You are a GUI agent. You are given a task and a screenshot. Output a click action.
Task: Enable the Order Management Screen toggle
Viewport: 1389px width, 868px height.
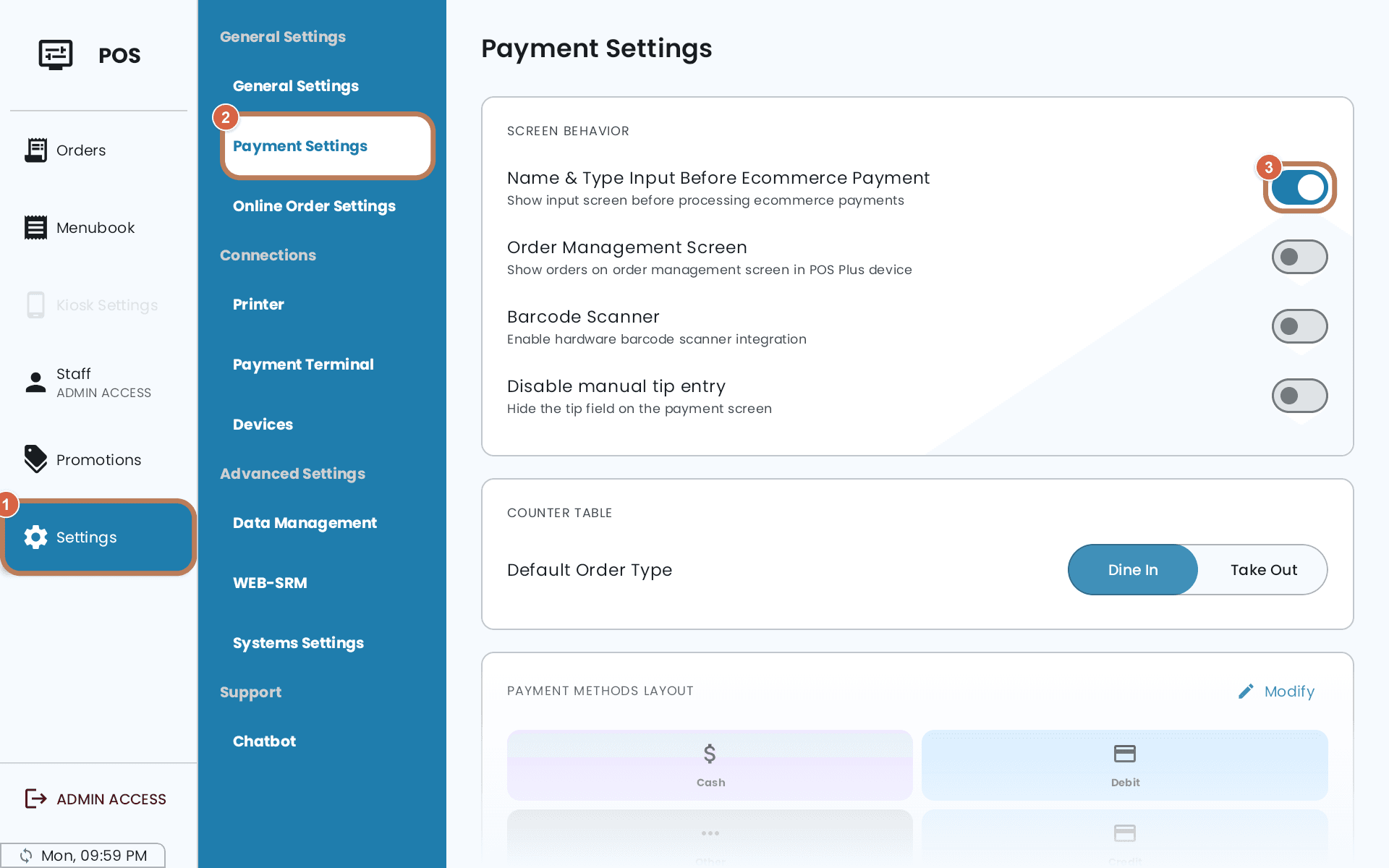tap(1300, 257)
